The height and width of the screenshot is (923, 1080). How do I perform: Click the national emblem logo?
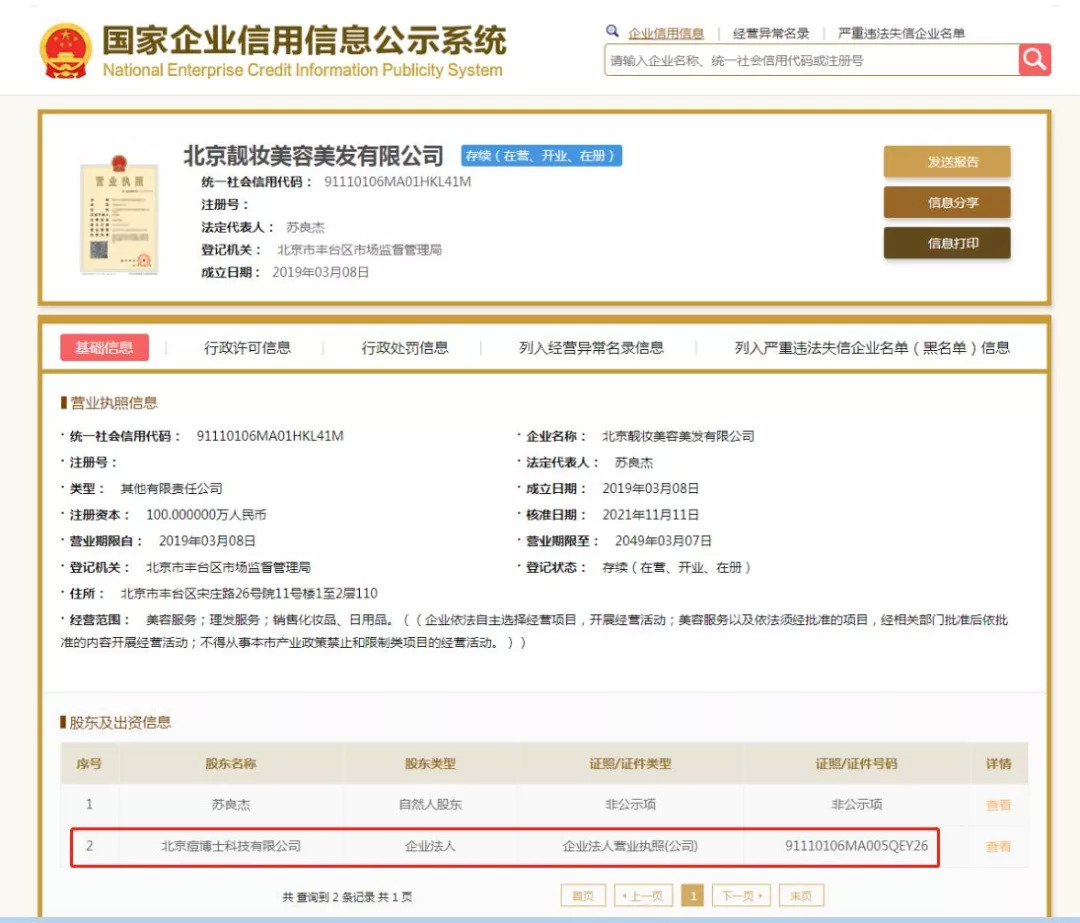pyautogui.click(x=65, y=50)
